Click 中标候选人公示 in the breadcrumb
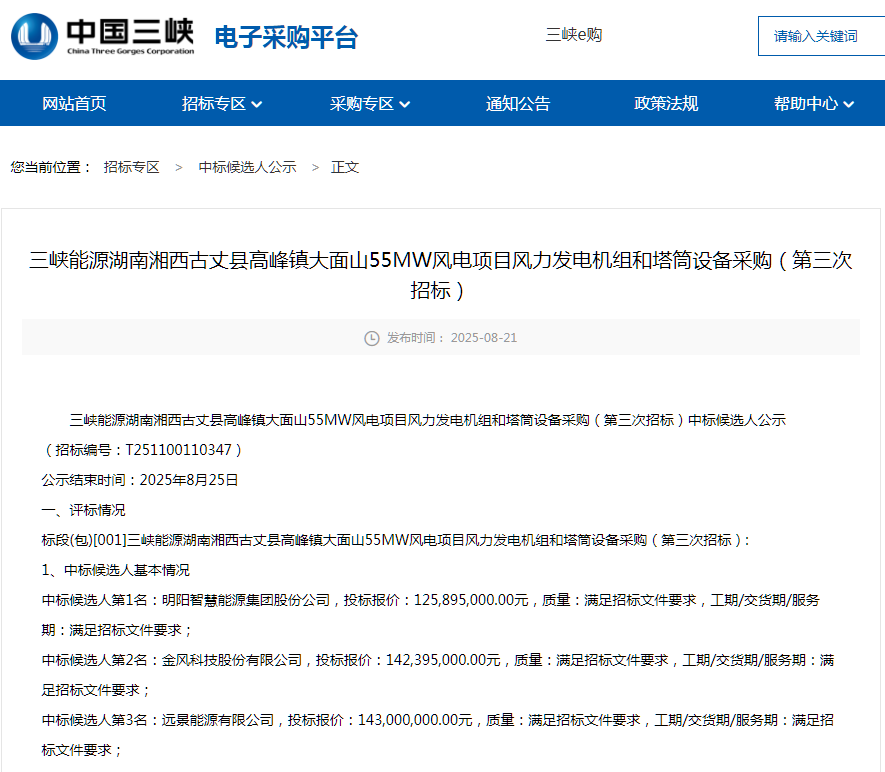 [247, 167]
